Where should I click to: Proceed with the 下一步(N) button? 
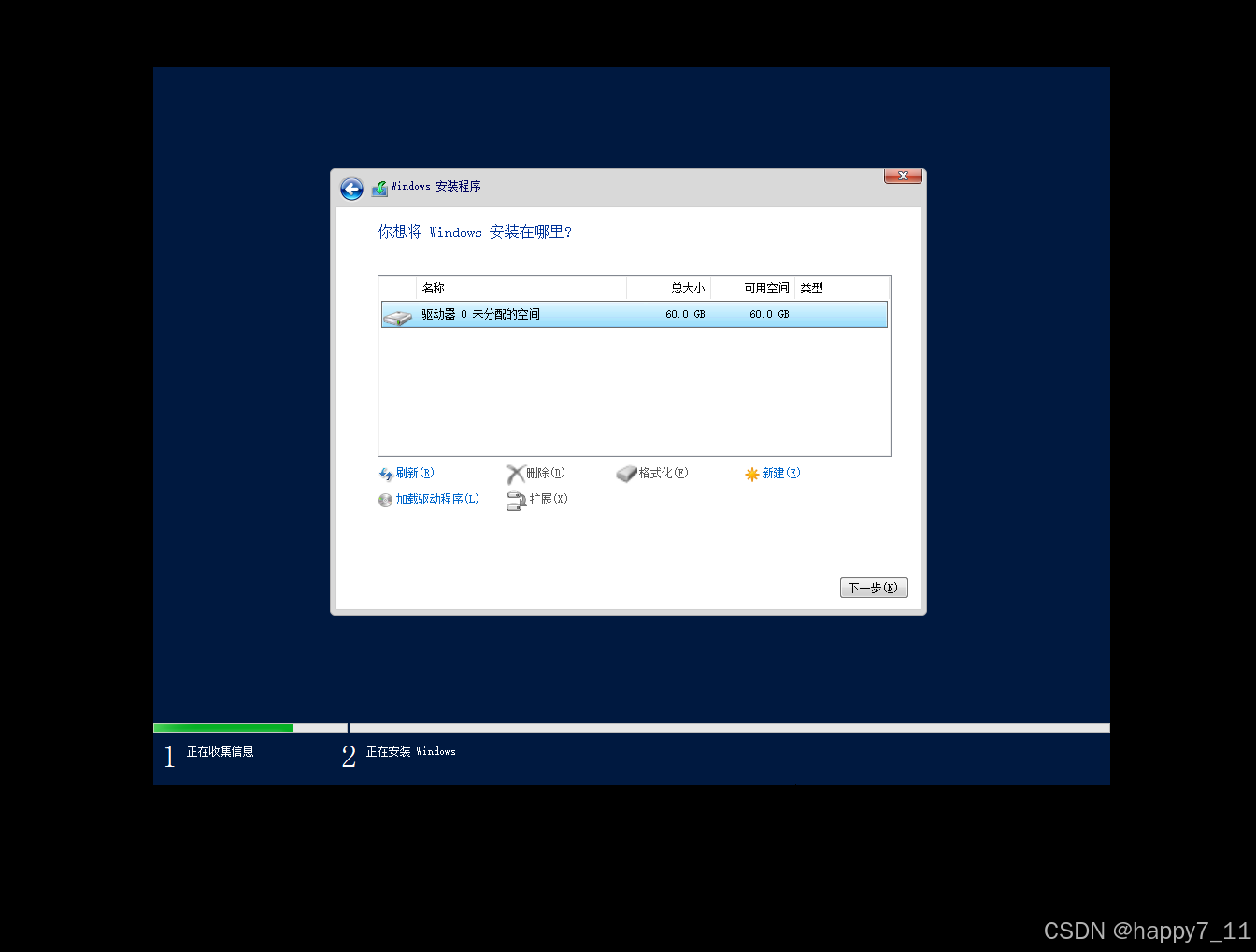pos(874,588)
